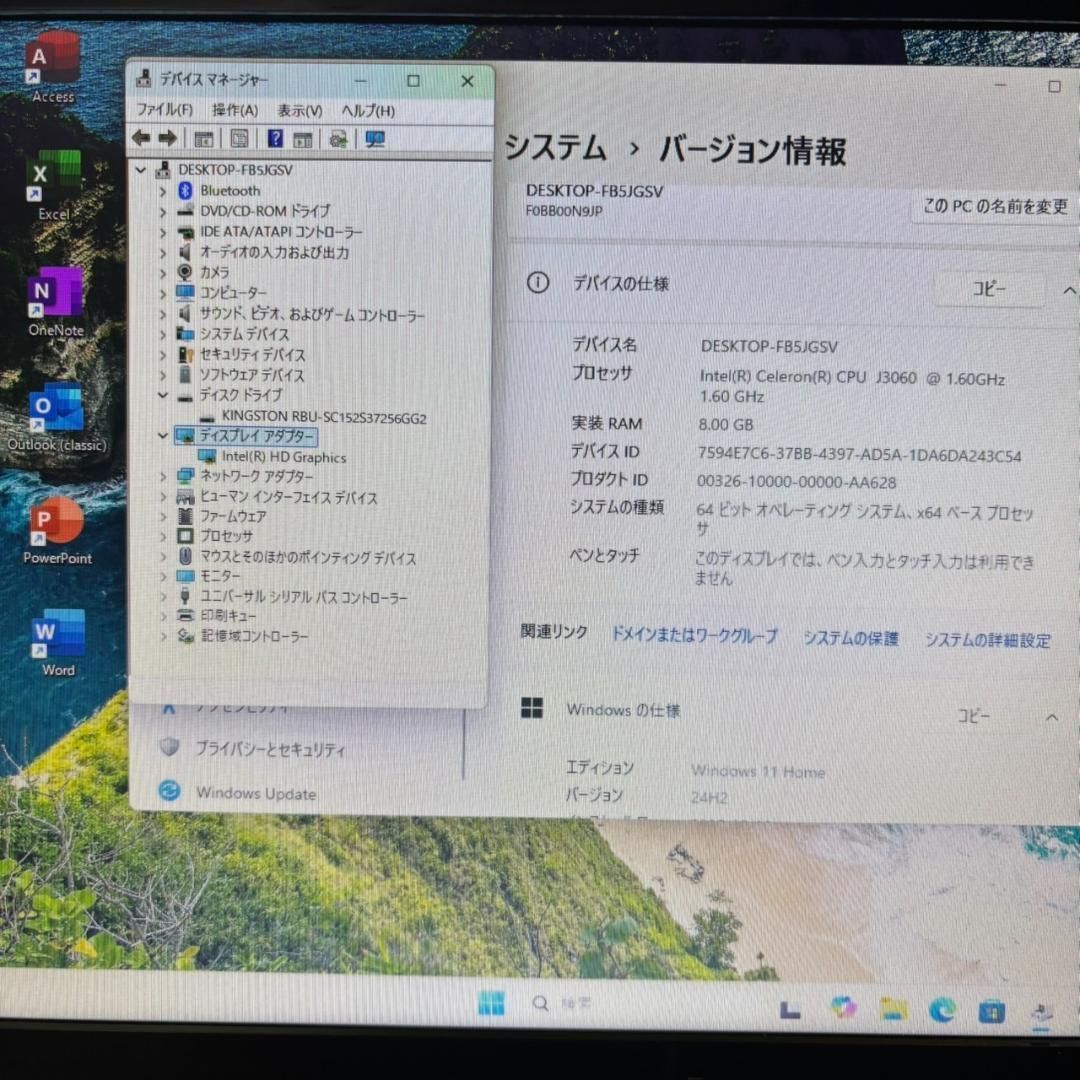Click the Back arrow in Device Manager toolbar
Image resolution: width=1080 pixels, height=1080 pixels.
141,138
